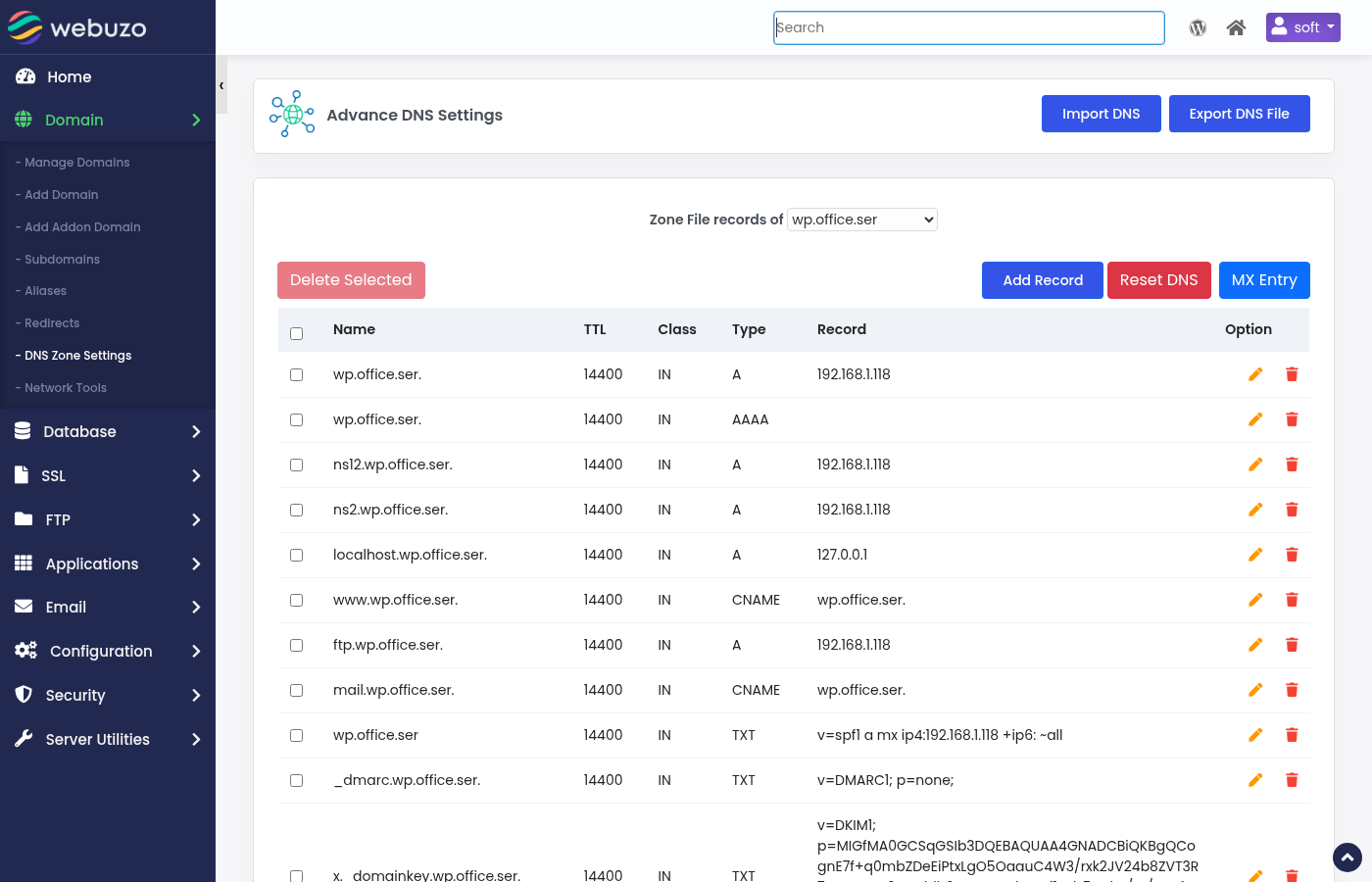
Task: Tick the select-all checkbox in table header
Action: (x=297, y=333)
